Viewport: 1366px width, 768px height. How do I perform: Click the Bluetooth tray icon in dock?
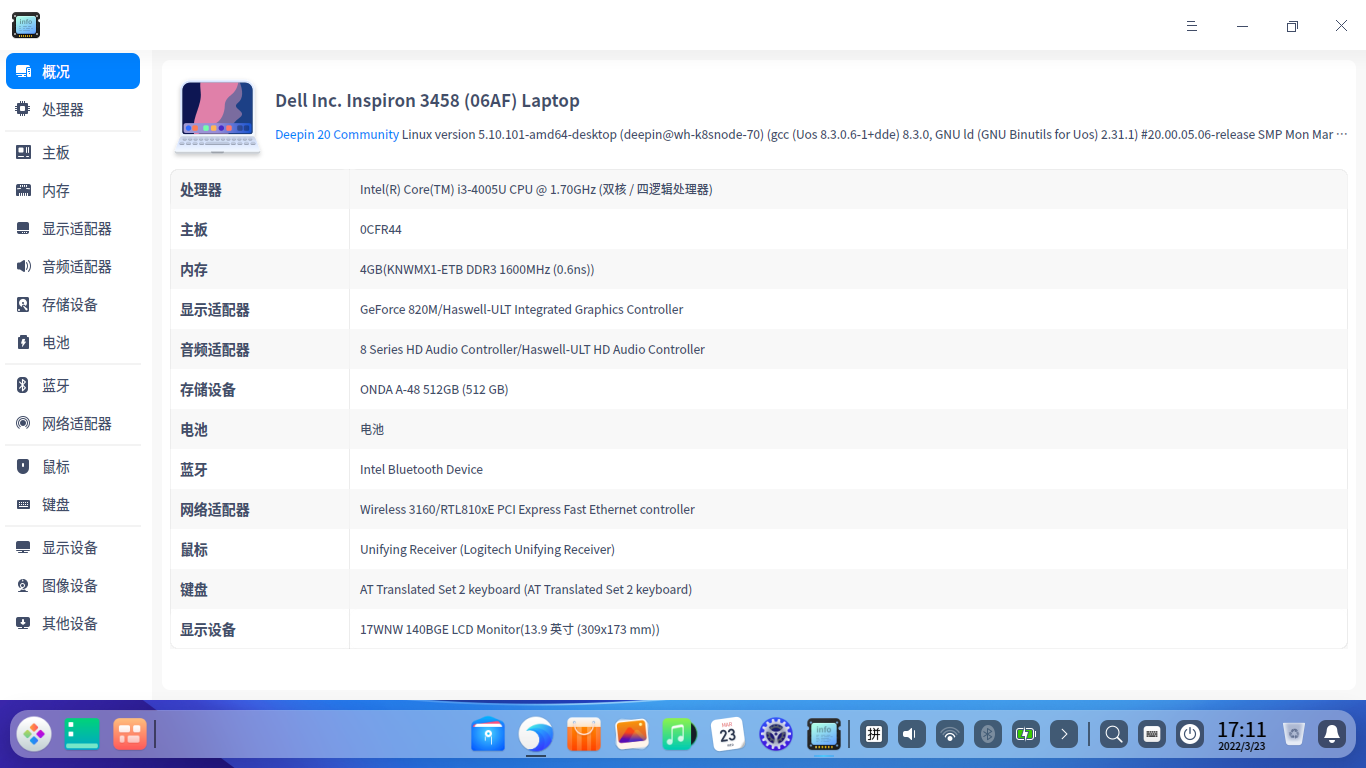click(988, 735)
